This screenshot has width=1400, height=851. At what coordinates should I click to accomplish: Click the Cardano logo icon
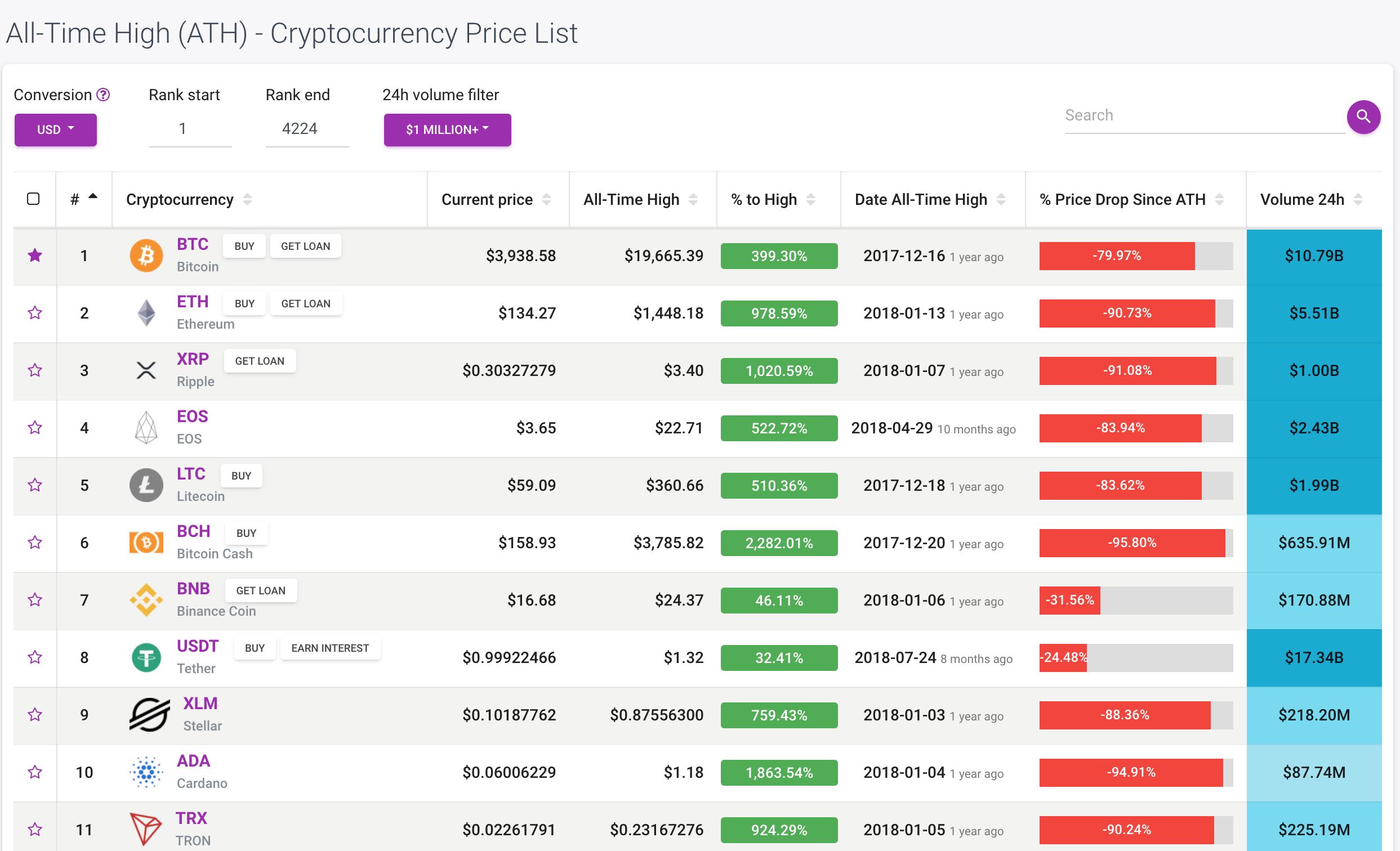[x=146, y=772]
